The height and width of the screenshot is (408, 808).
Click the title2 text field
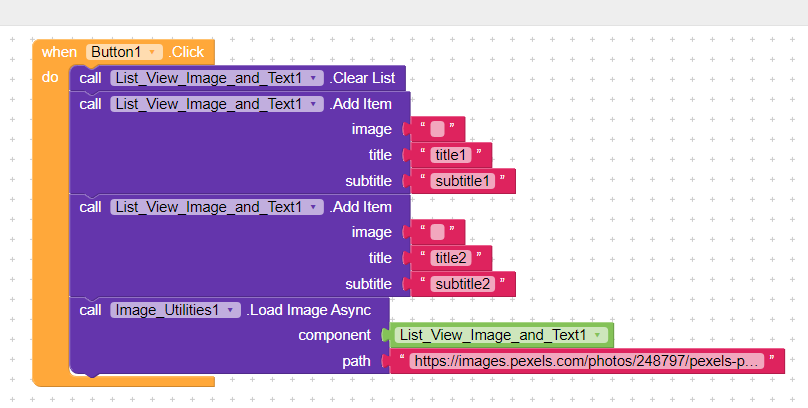[451, 258]
